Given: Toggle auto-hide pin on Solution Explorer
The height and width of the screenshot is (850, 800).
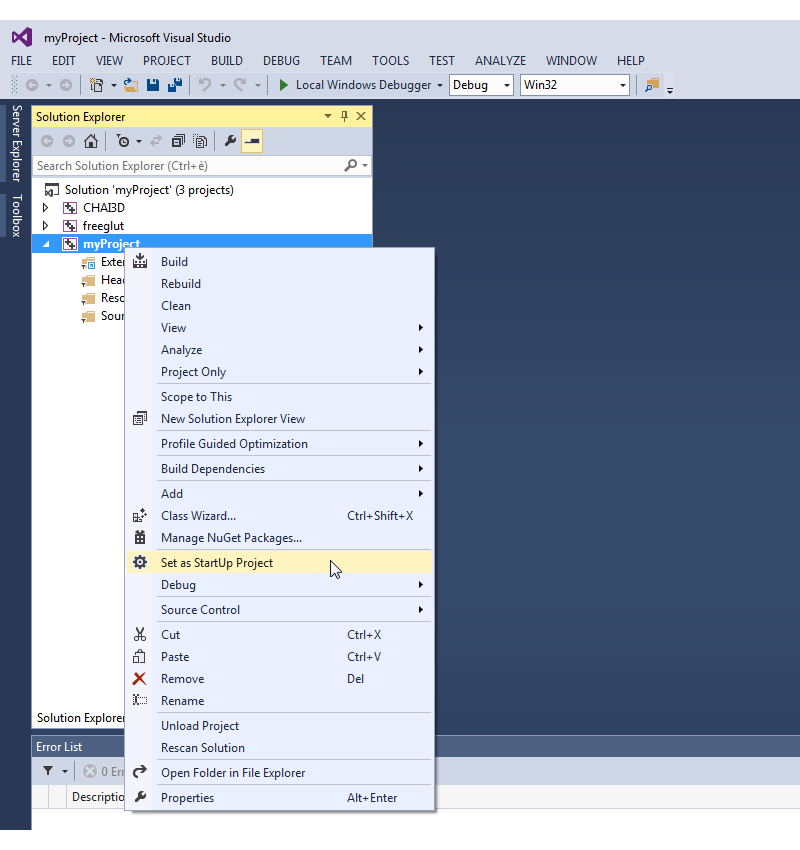Looking at the screenshot, I should [x=344, y=117].
